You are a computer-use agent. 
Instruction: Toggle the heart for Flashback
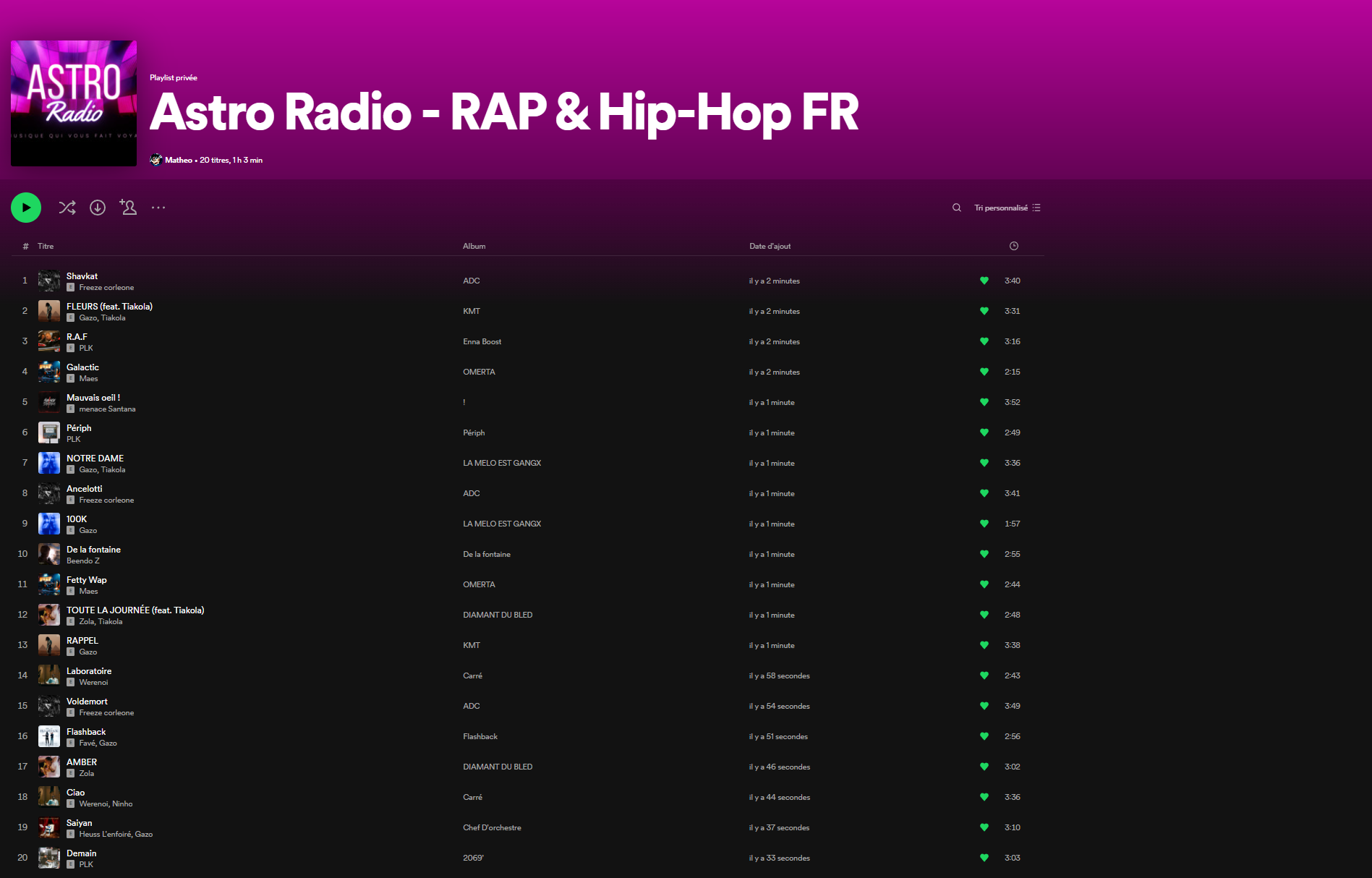pyautogui.click(x=984, y=736)
